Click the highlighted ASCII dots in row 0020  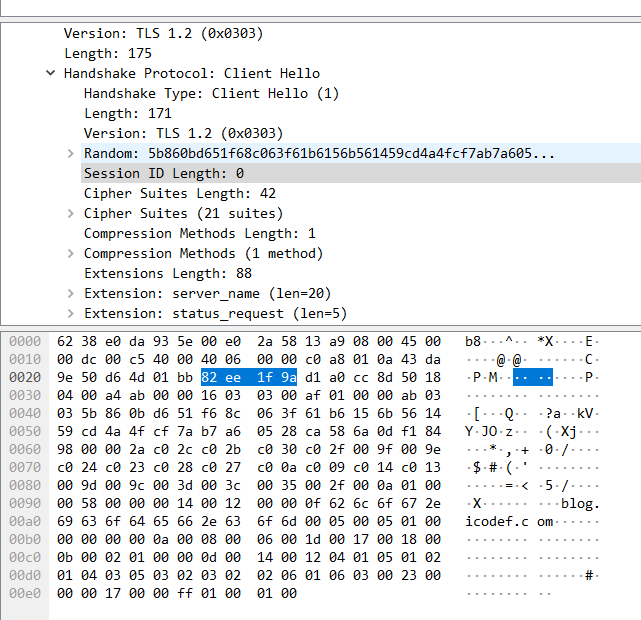(532, 377)
